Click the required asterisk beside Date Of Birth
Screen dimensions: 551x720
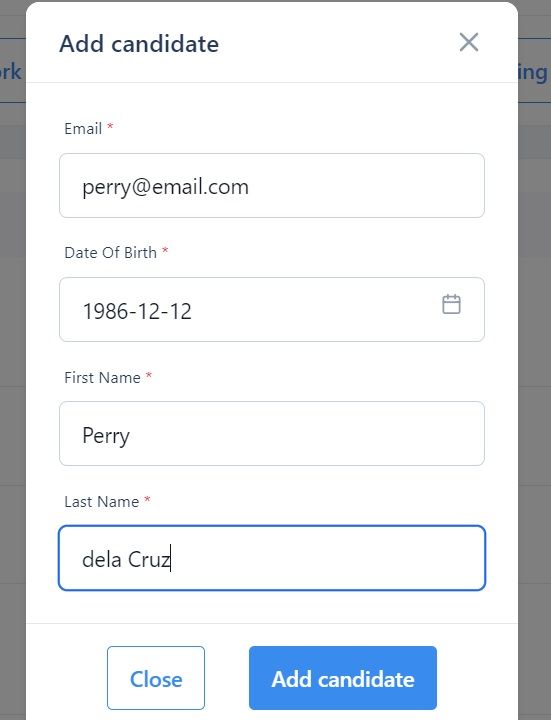165,250
